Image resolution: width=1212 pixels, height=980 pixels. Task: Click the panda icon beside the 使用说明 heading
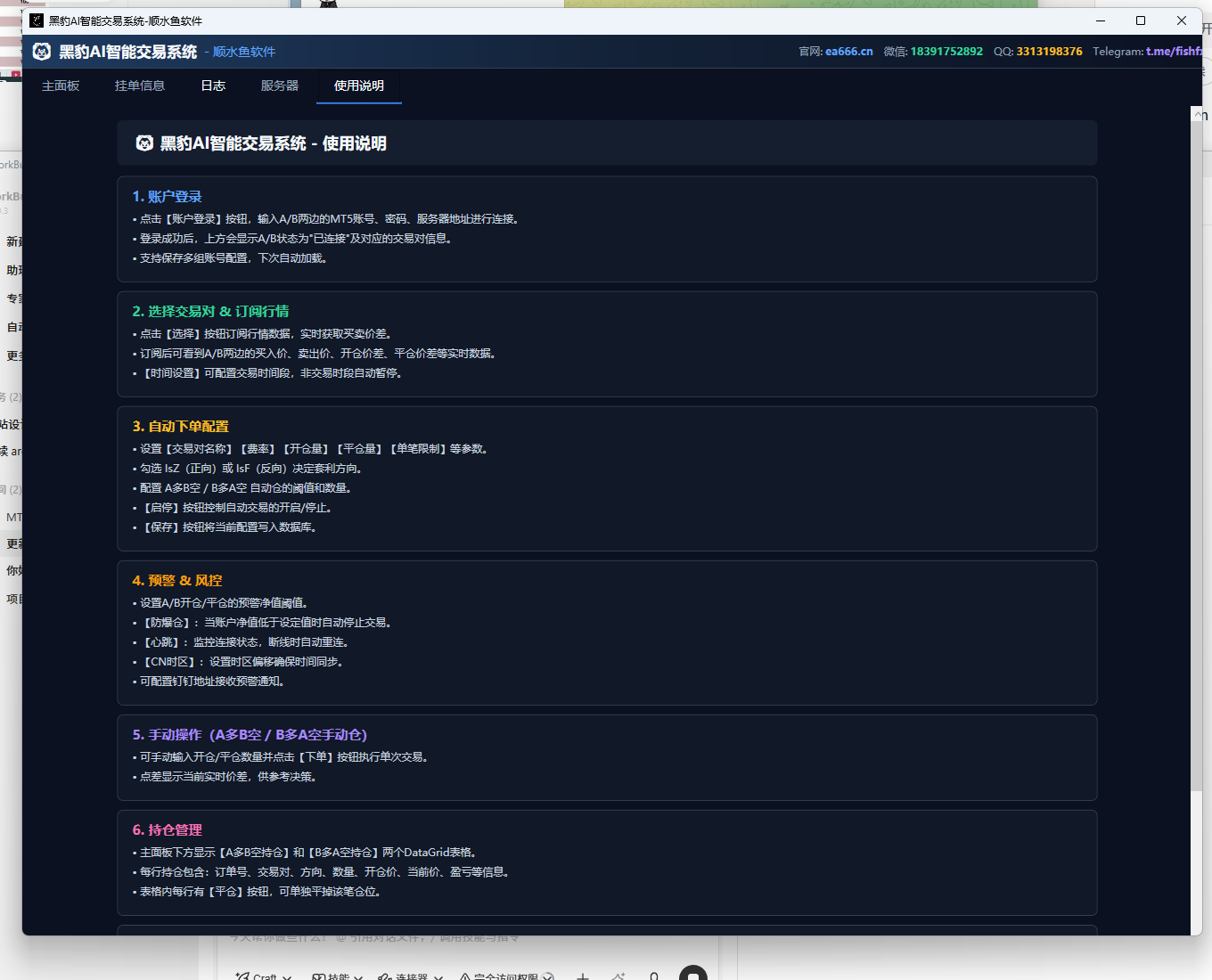tap(144, 143)
